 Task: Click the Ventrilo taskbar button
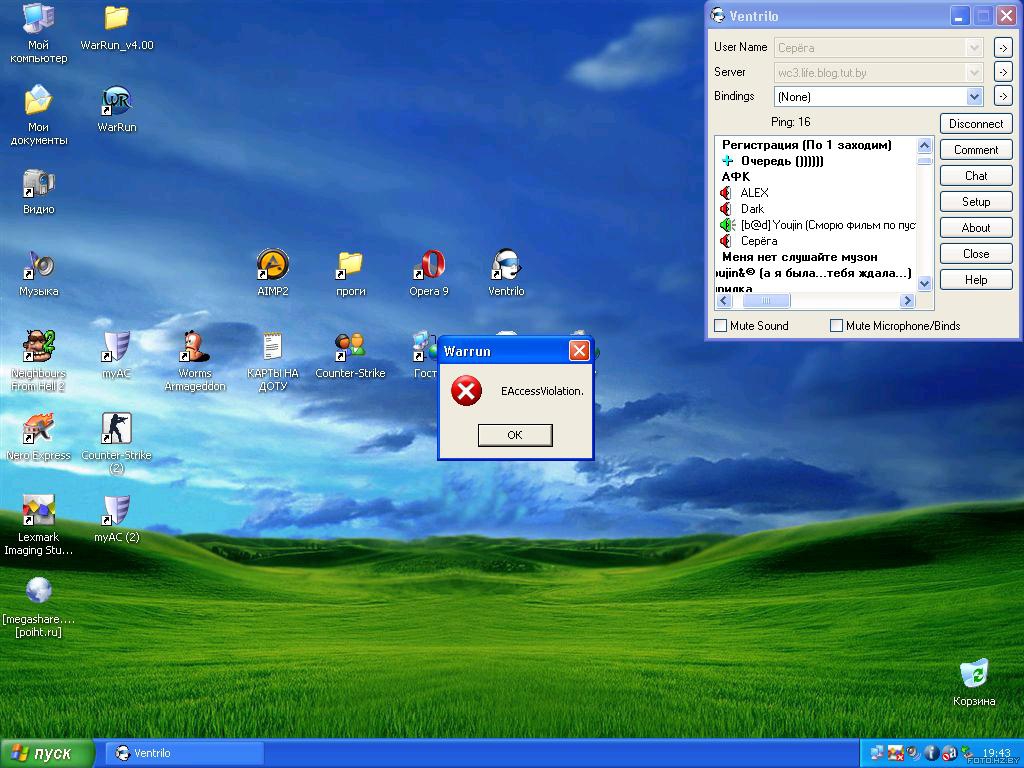(x=185, y=754)
